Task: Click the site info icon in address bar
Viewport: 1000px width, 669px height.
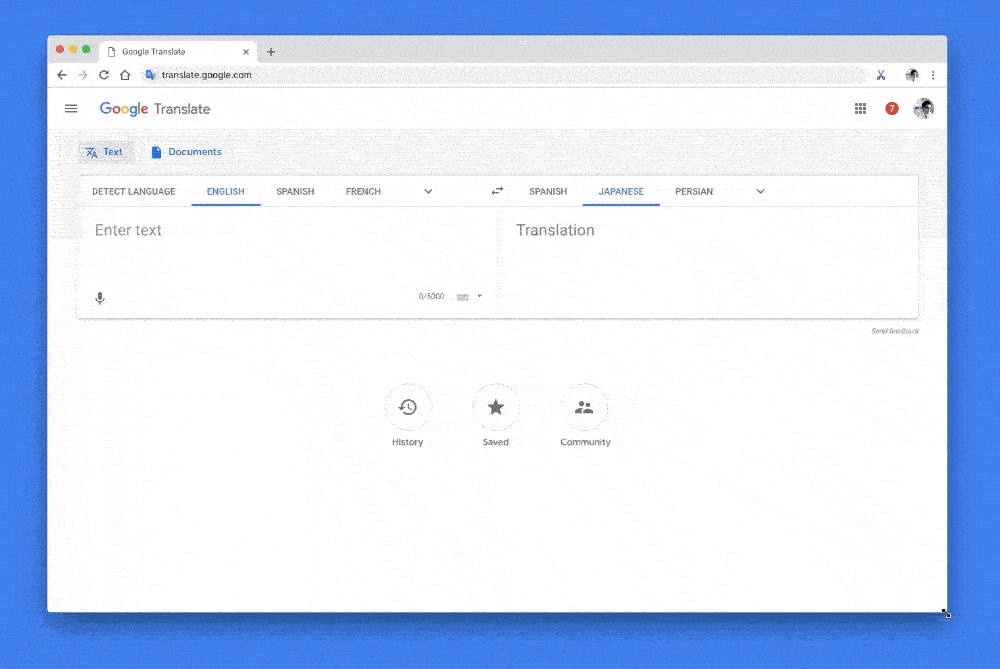Action: click(x=150, y=75)
